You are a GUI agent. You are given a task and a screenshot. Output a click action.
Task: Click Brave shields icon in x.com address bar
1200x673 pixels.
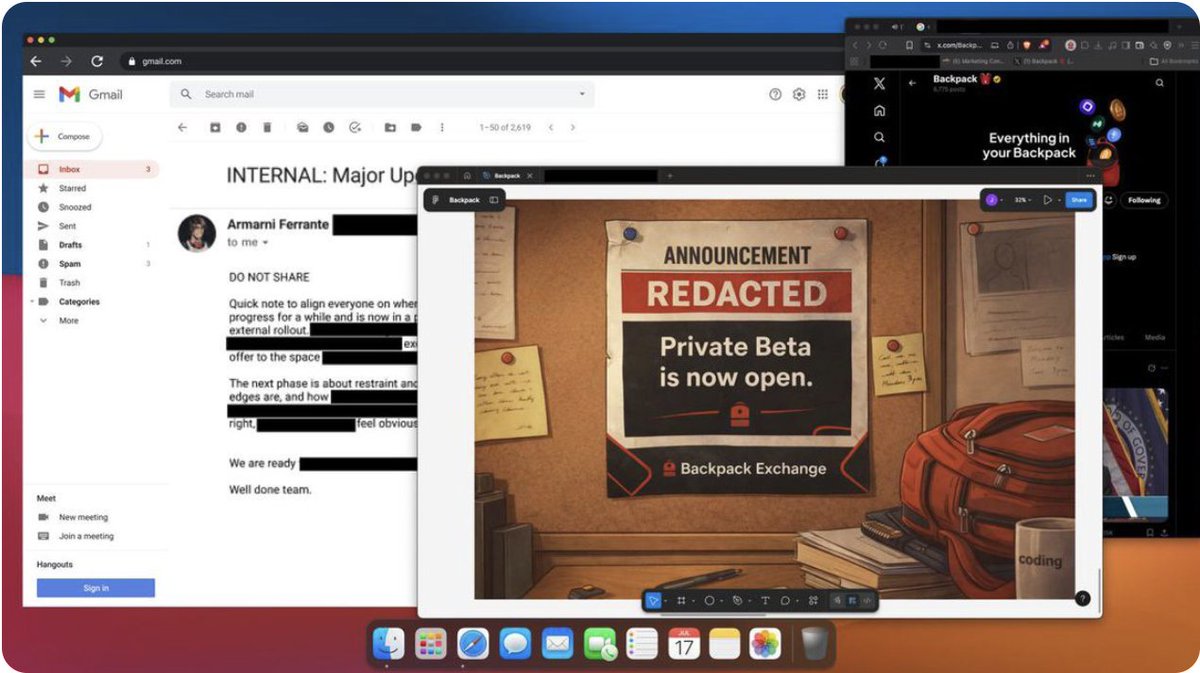(x=1028, y=45)
